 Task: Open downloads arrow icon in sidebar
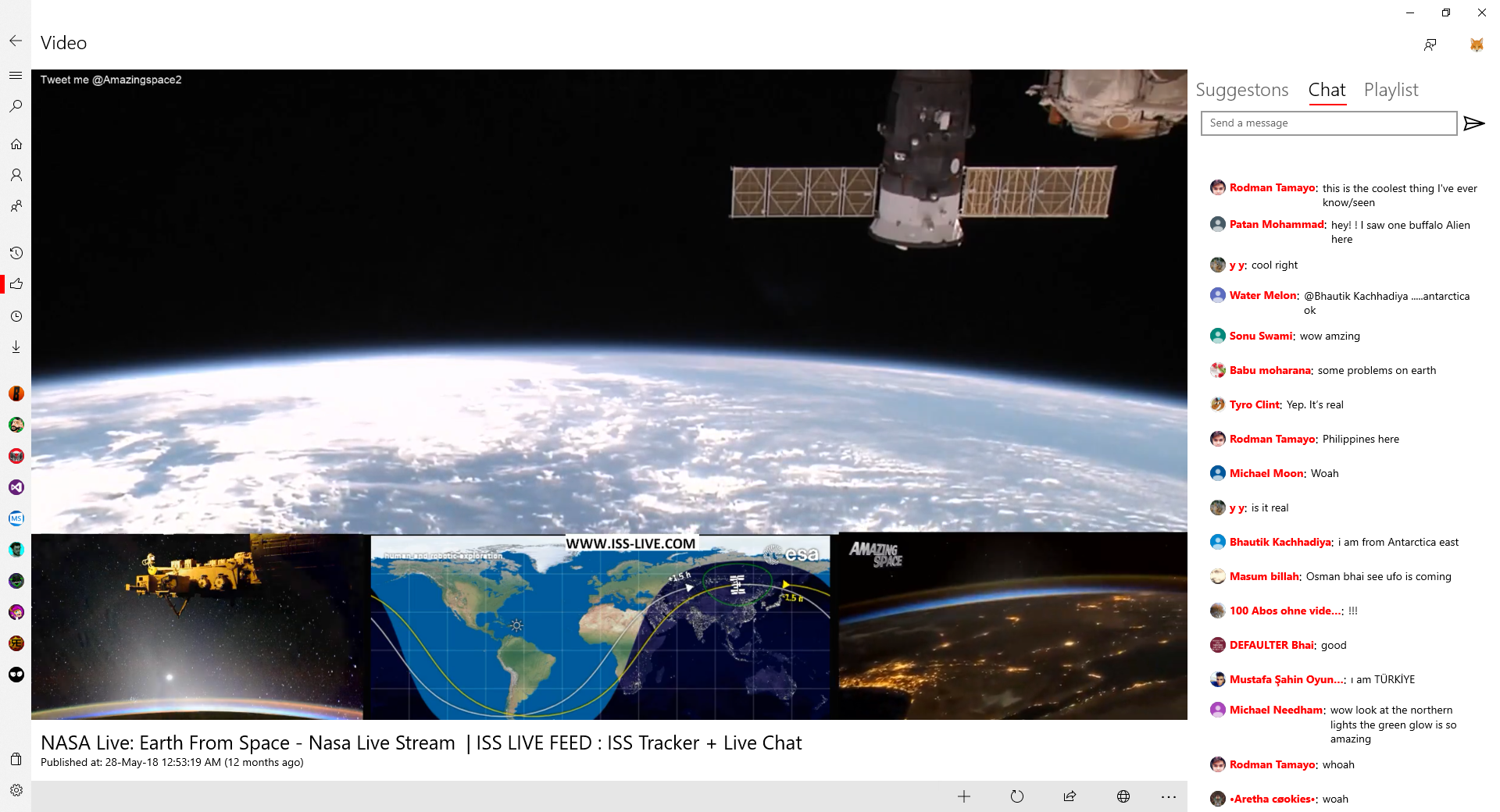pyautogui.click(x=16, y=347)
